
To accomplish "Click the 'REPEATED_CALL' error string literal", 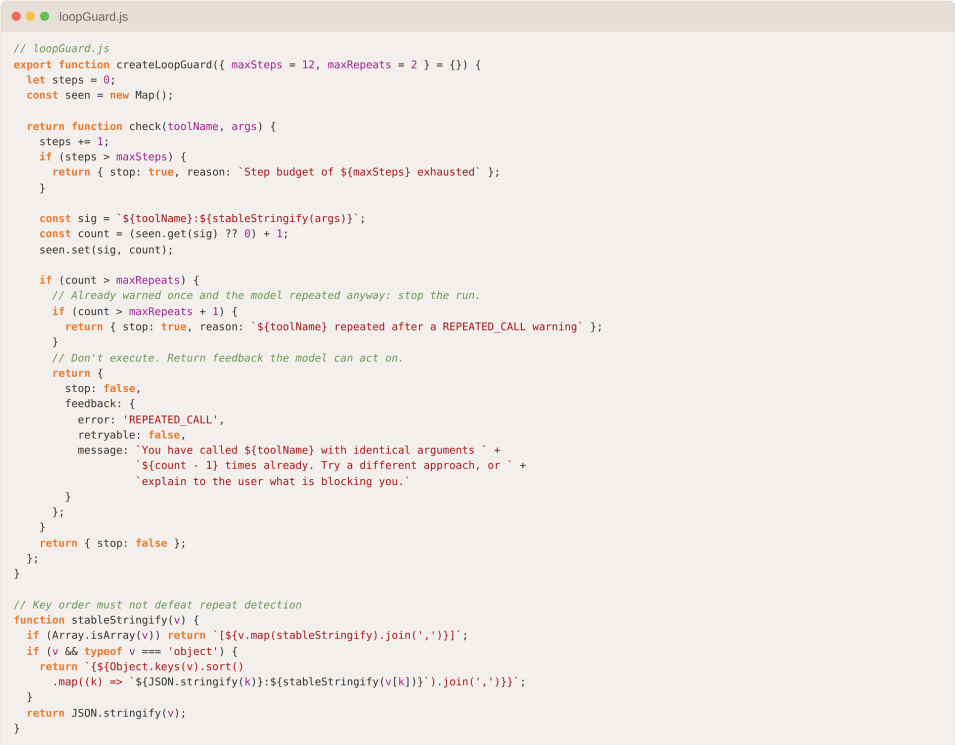I will 171,420.
